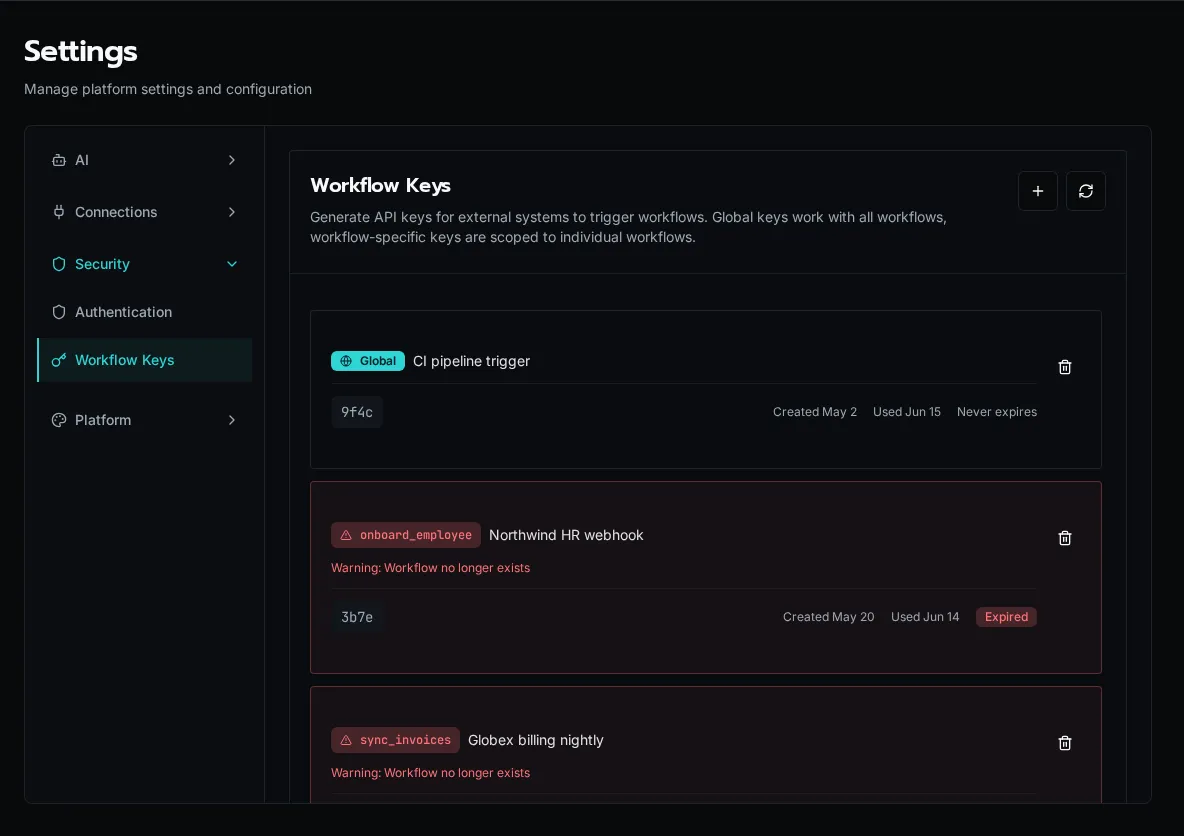Select the Security menu item

[x=144, y=264]
